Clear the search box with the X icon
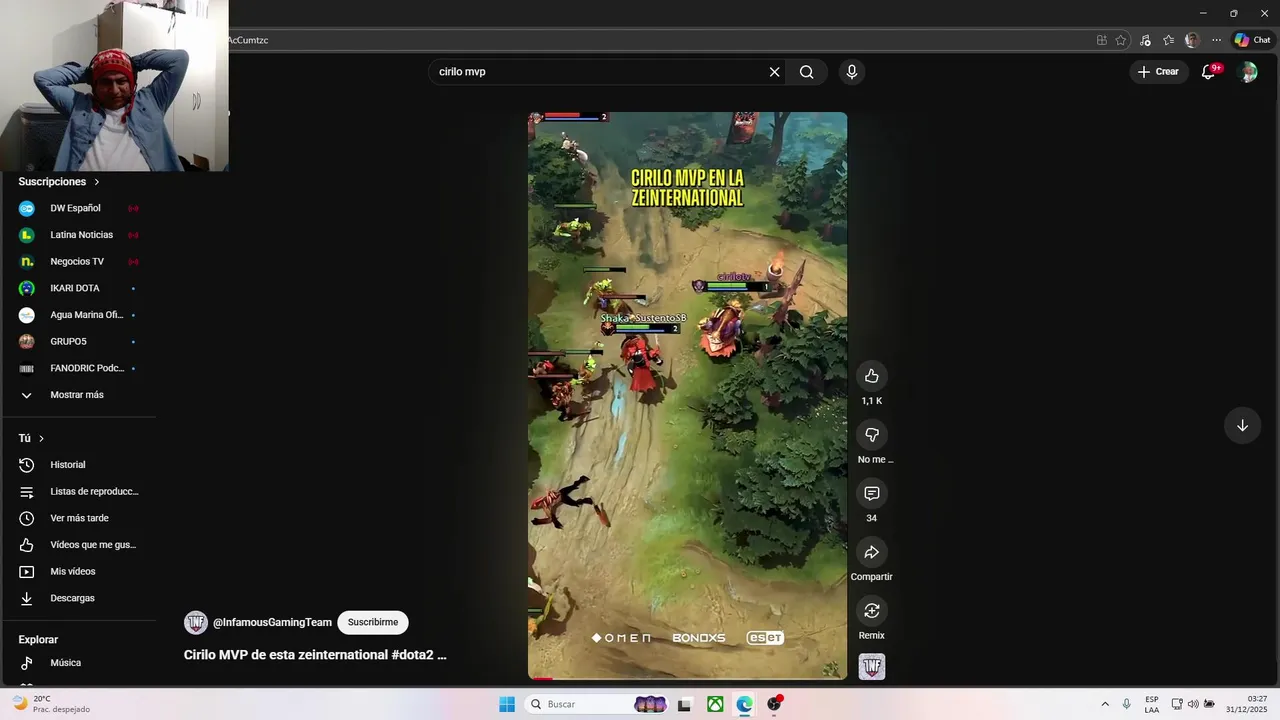1280x720 pixels. point(774,72)
